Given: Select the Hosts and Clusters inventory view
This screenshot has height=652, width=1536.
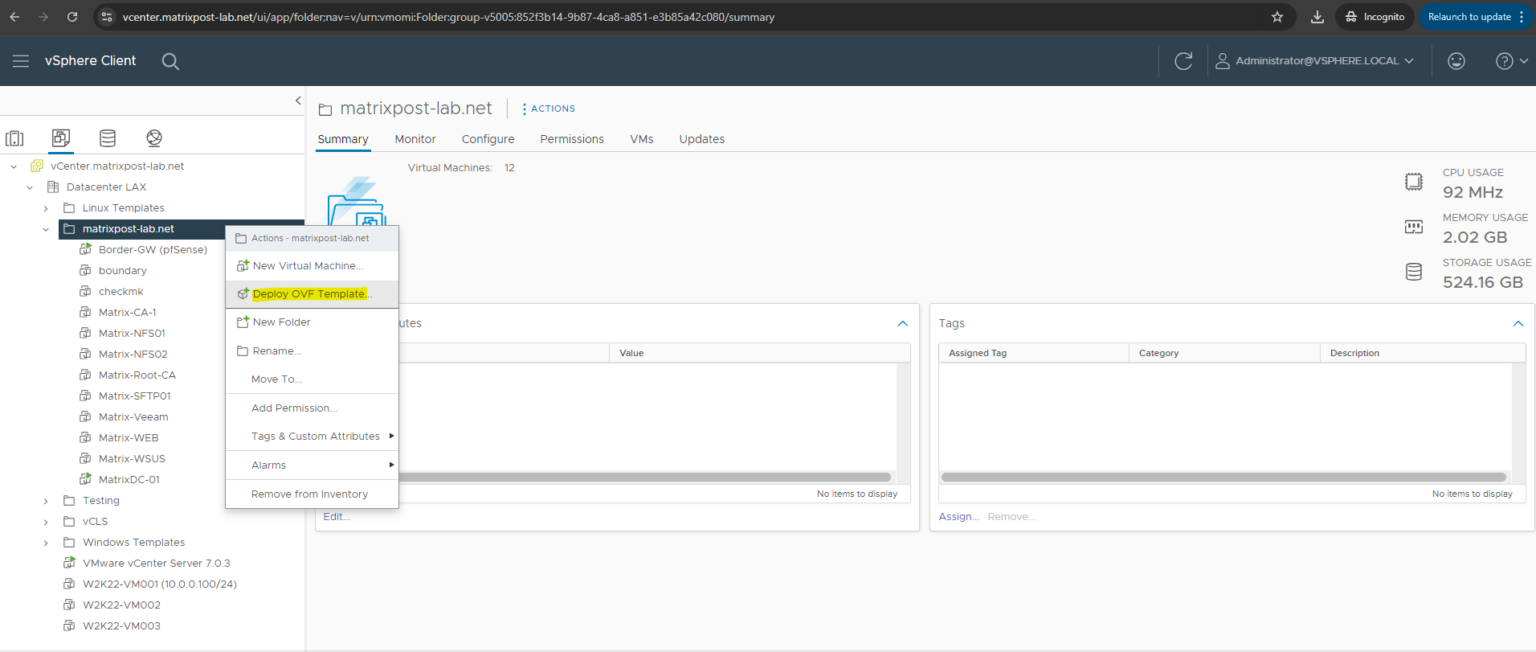Looking at the screenshot, I should 14,138.
